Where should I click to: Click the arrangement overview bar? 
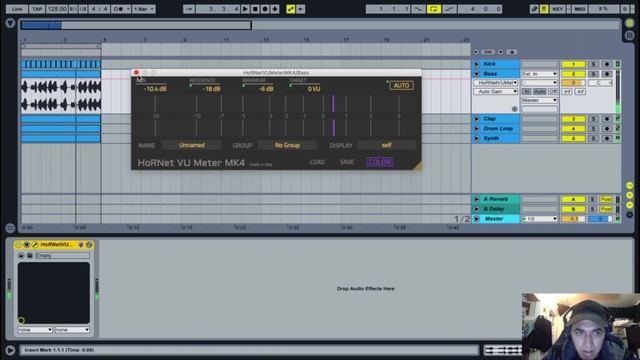coord(320,25)
